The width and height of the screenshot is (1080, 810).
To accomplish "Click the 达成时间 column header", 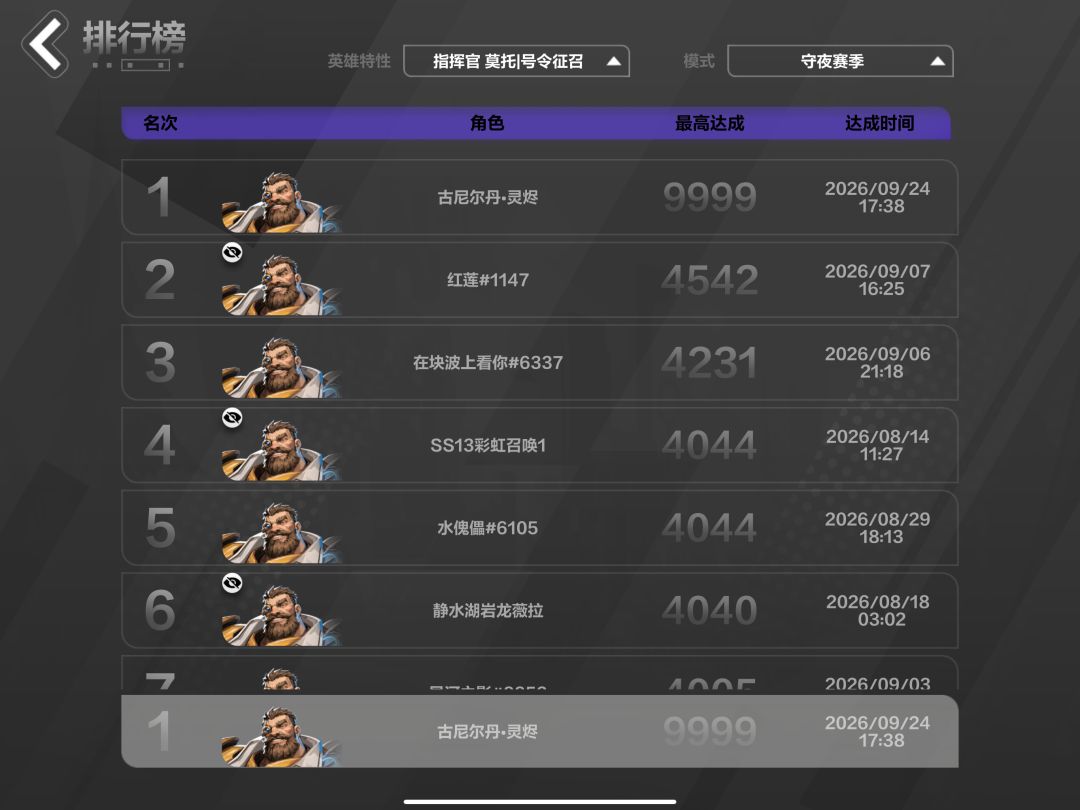I will tap(880, 123).
